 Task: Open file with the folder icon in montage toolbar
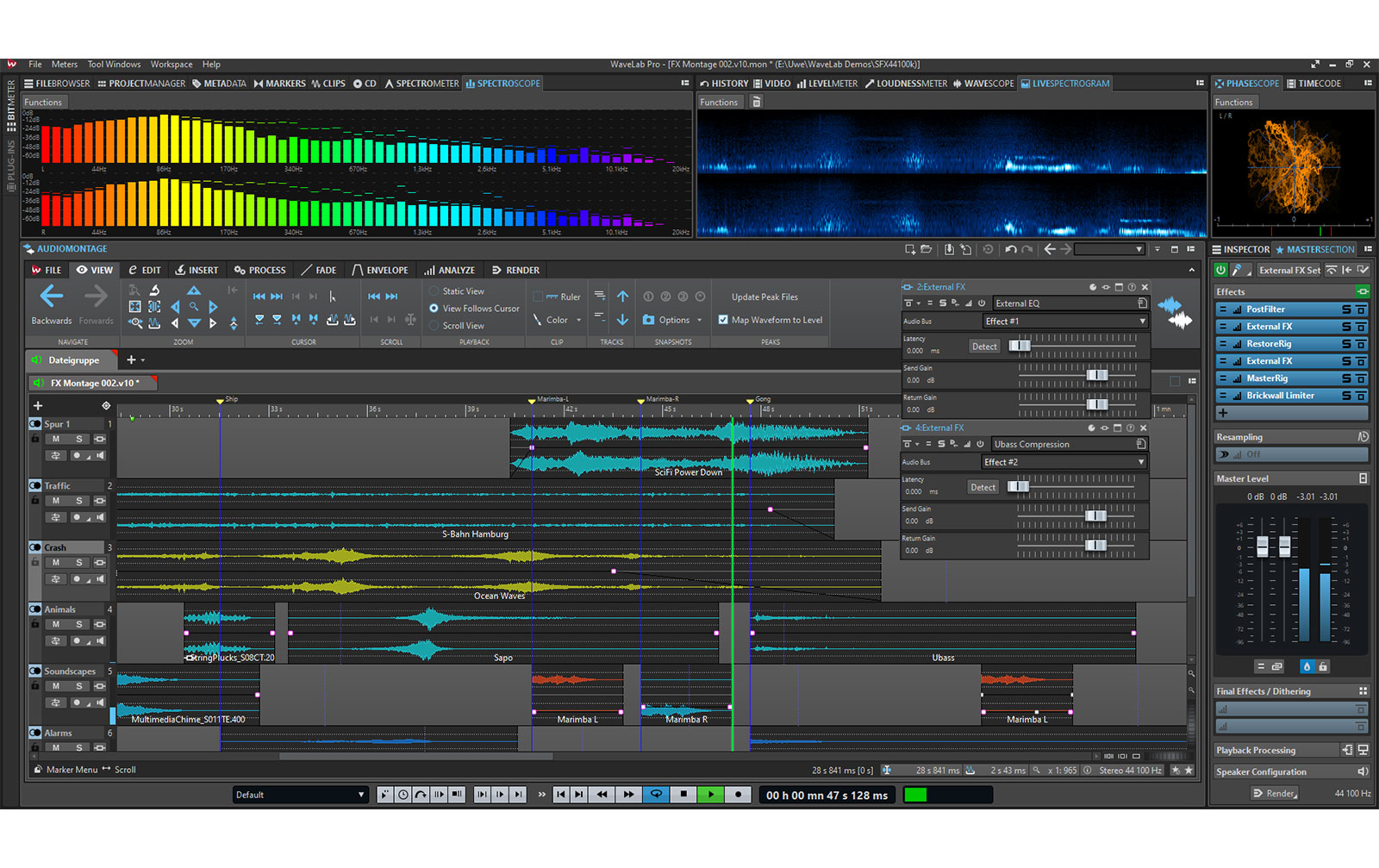(927, 249)
